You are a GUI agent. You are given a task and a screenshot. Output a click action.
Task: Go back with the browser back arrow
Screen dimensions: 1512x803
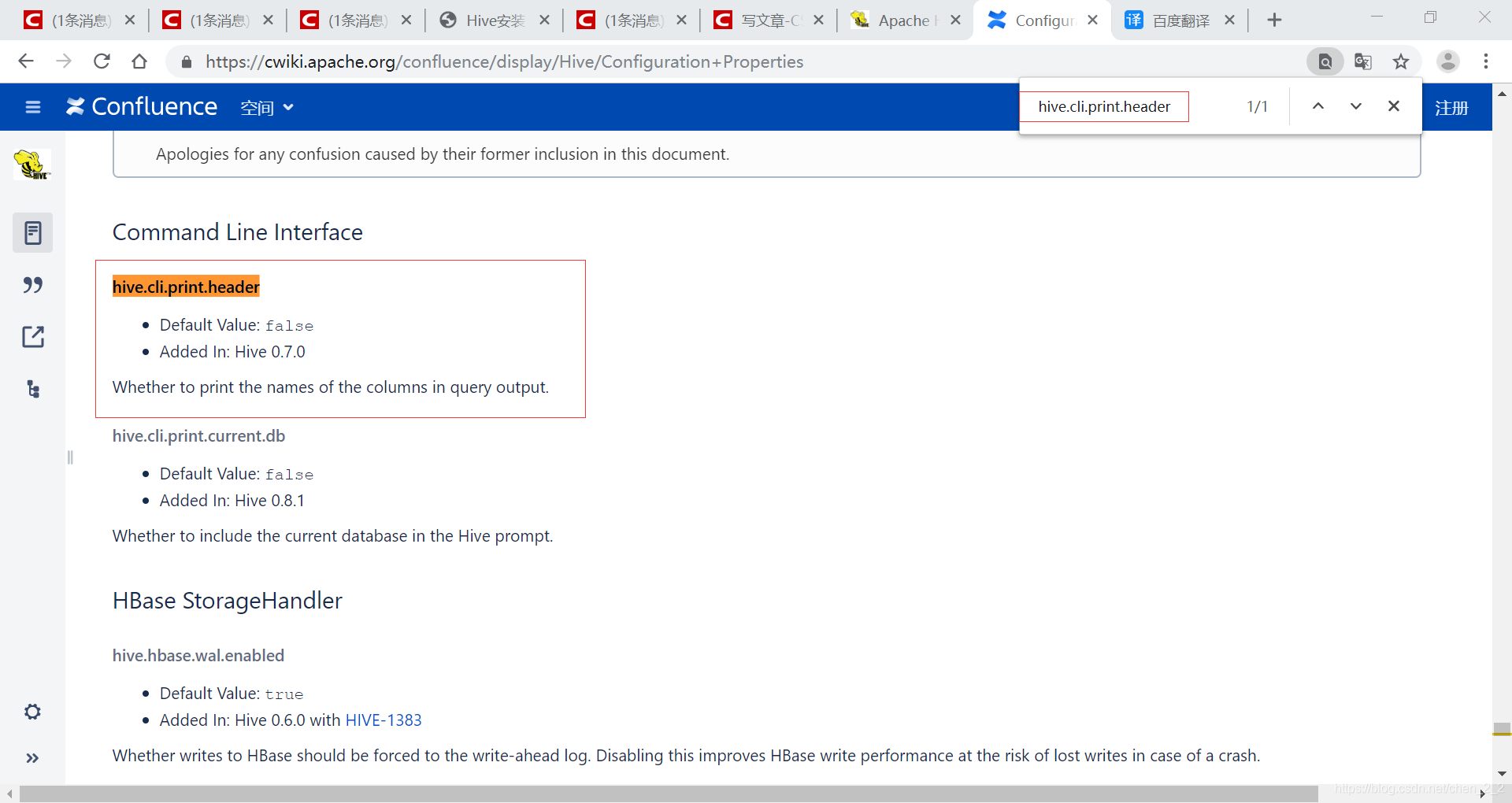[25, 61]
